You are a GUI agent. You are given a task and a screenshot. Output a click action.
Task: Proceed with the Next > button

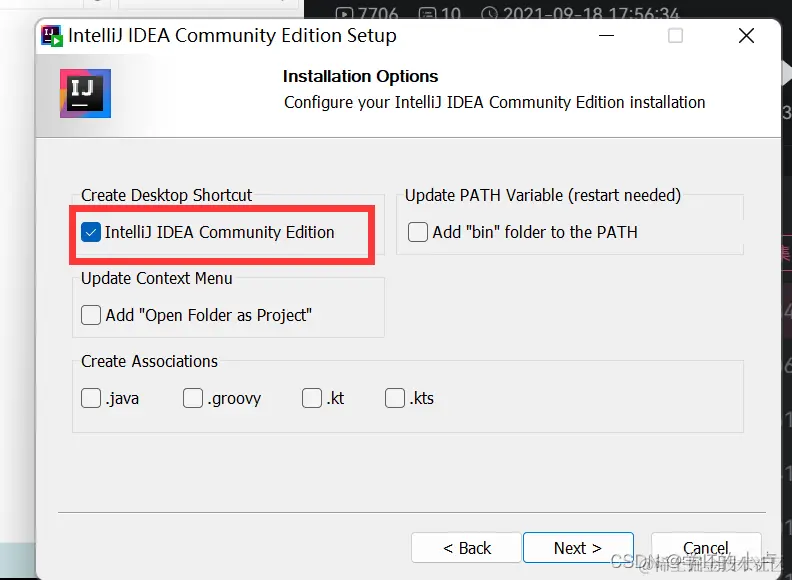point(578,548)
